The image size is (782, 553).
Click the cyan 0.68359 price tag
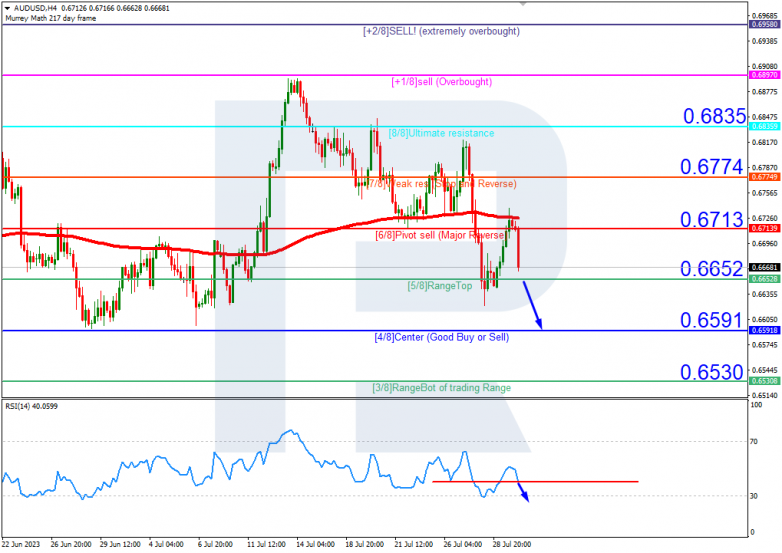765,127
